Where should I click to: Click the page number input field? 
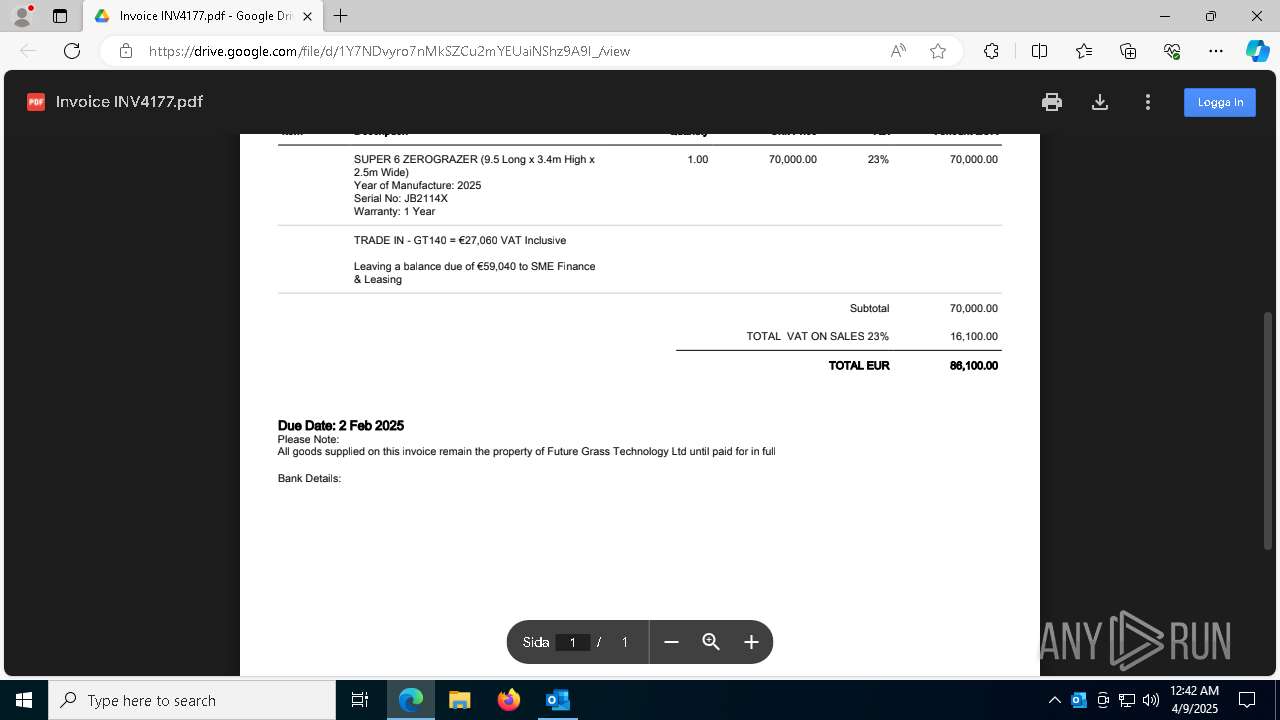[573, 642]
